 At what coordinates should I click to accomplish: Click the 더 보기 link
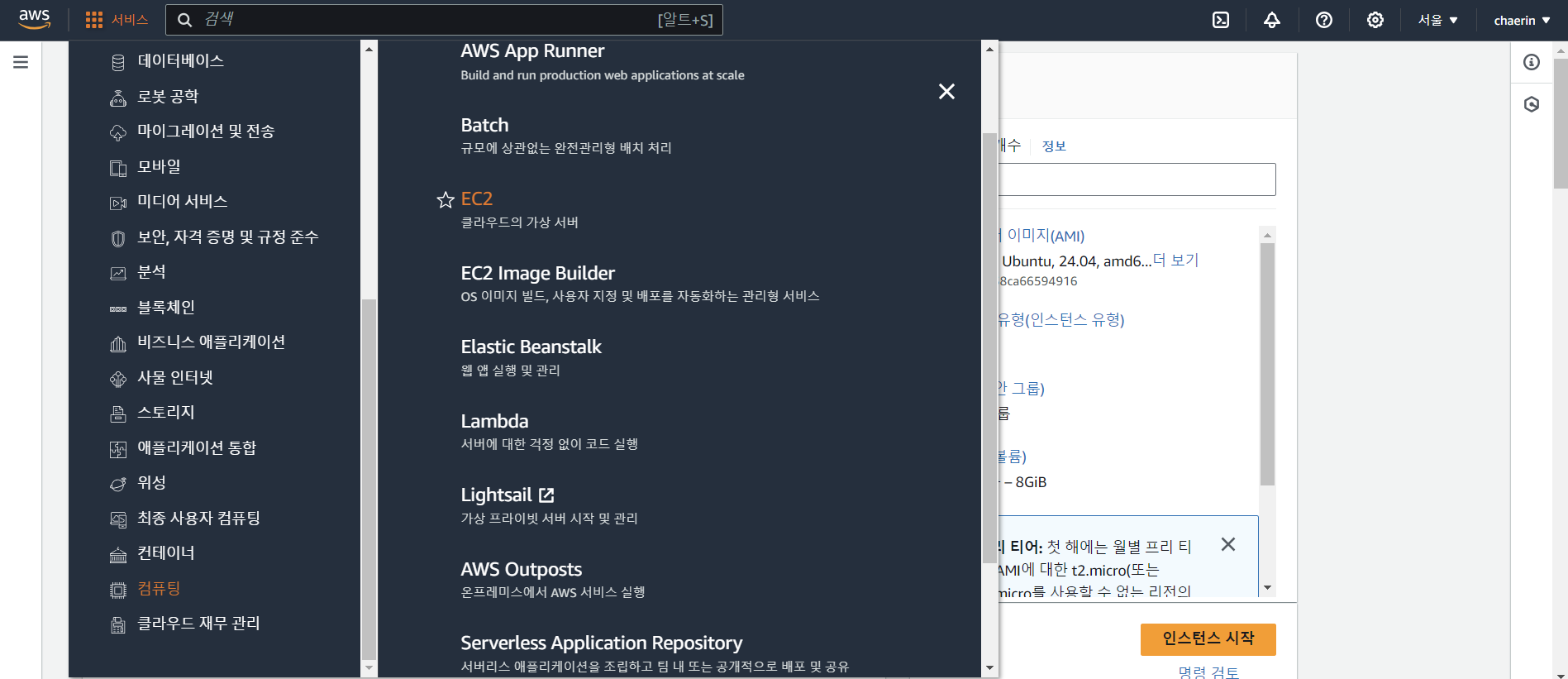coord(1175,261)
